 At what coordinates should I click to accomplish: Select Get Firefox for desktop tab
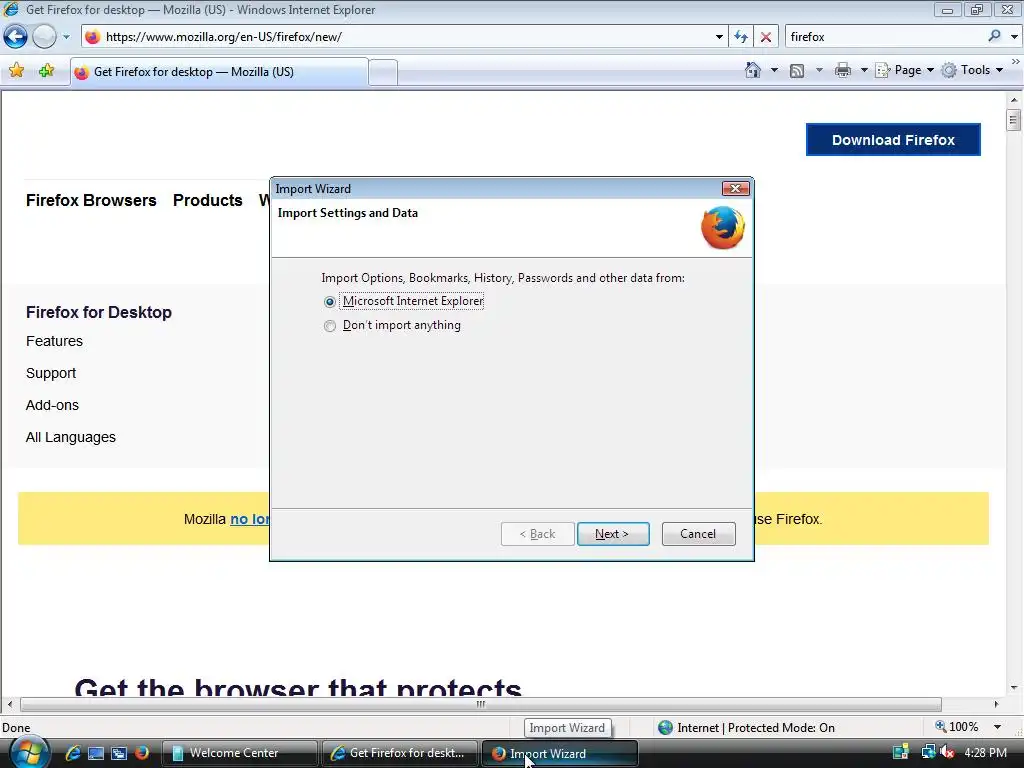point(219,72)
